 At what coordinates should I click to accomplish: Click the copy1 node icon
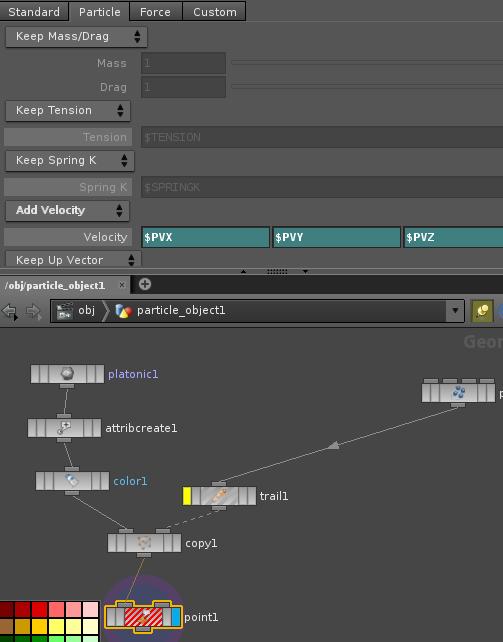(x=144, y=543)
